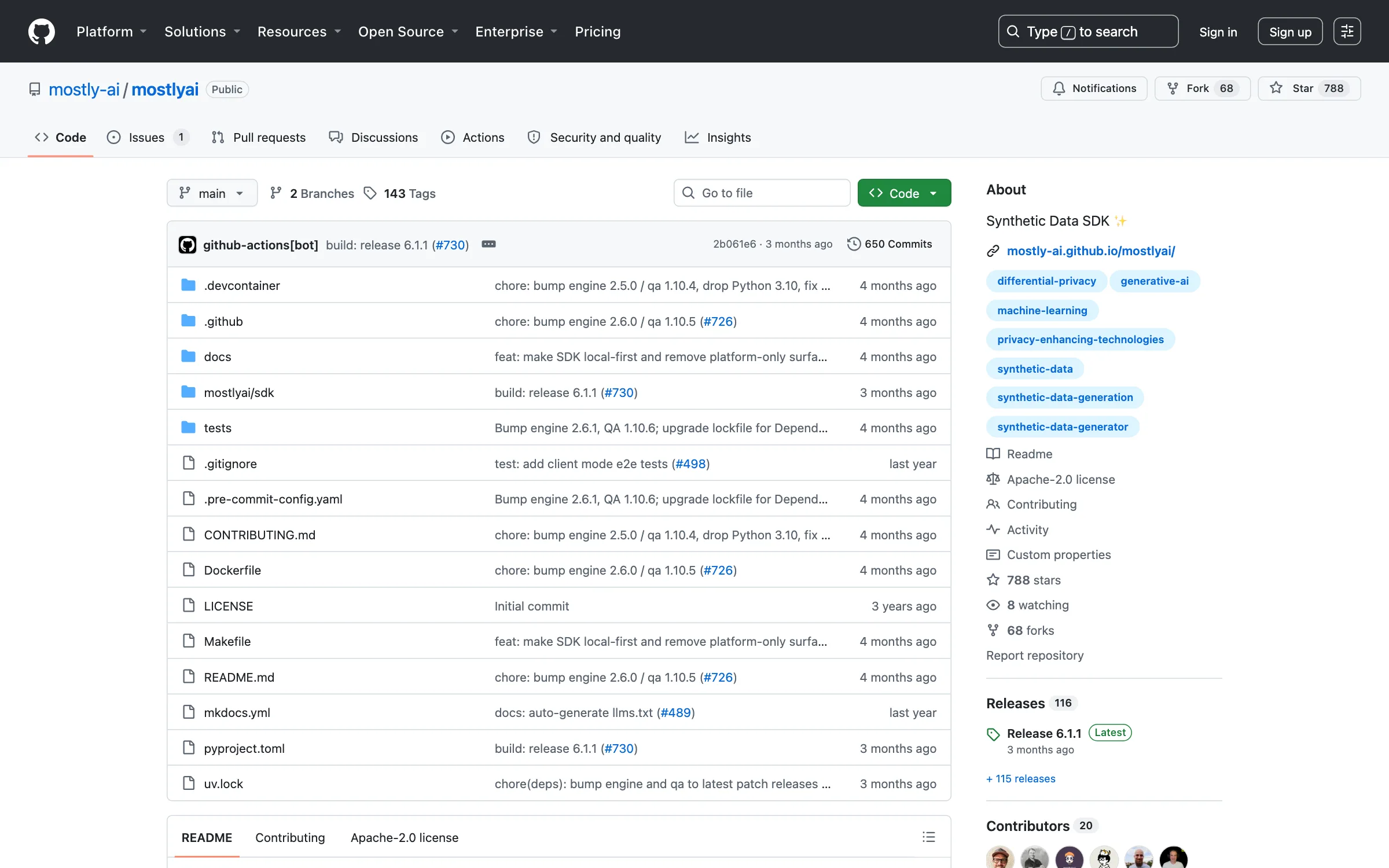
Task: Open the .github folder
Action: point(223,321)
